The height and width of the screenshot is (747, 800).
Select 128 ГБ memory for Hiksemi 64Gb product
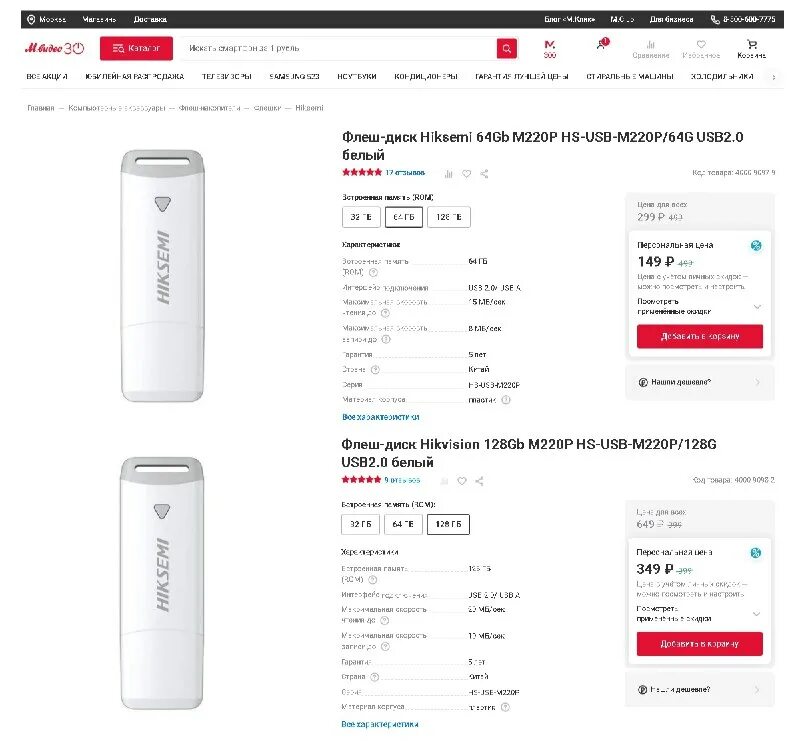tap(448, 217)
